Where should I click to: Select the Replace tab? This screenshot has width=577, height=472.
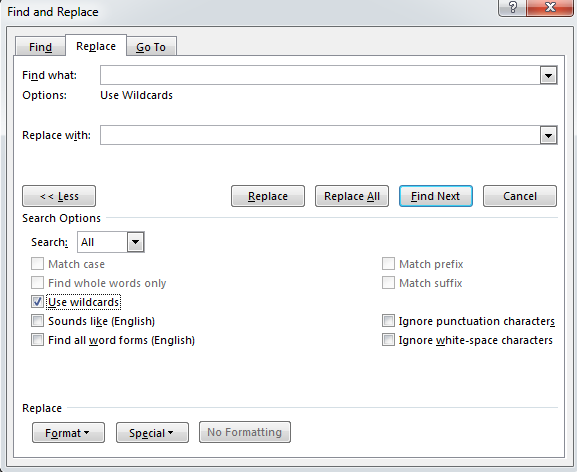[96, 46]
